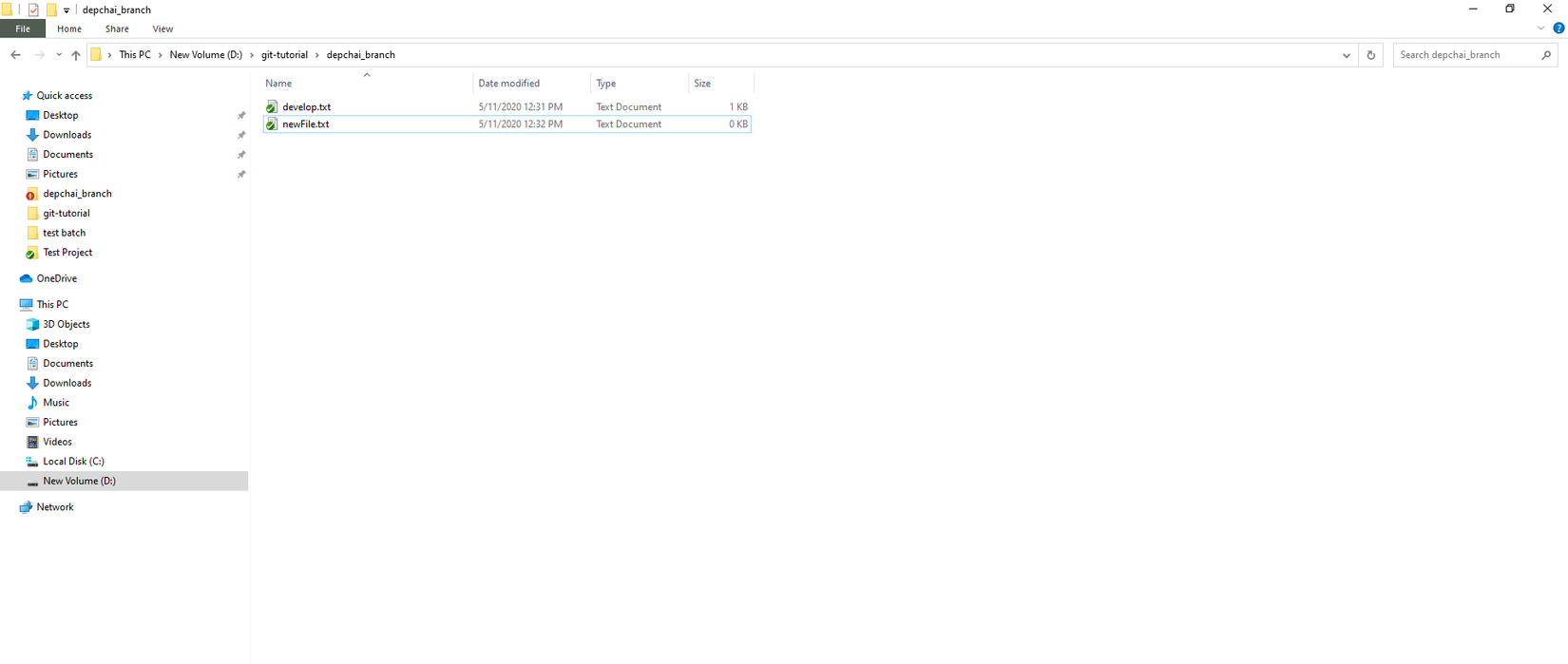
Task: Go back to previous folder
Action: pyautogui.click(x=16, y=55)
